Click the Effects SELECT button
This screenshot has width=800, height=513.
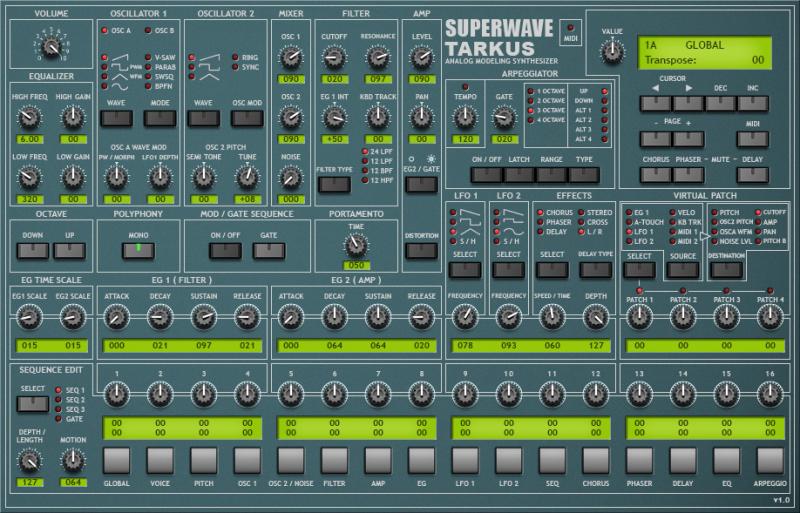[552, 270]
